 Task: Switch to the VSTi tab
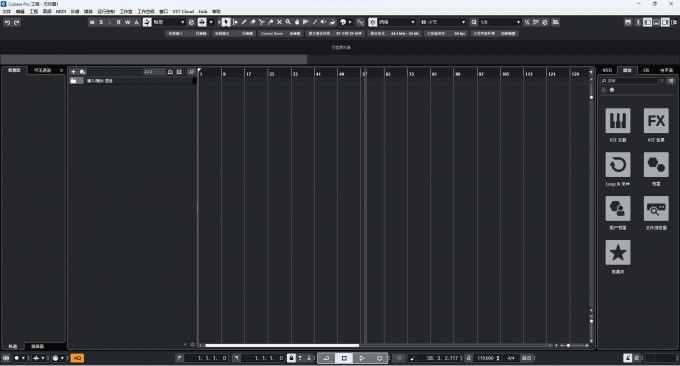tap(607, 70)
